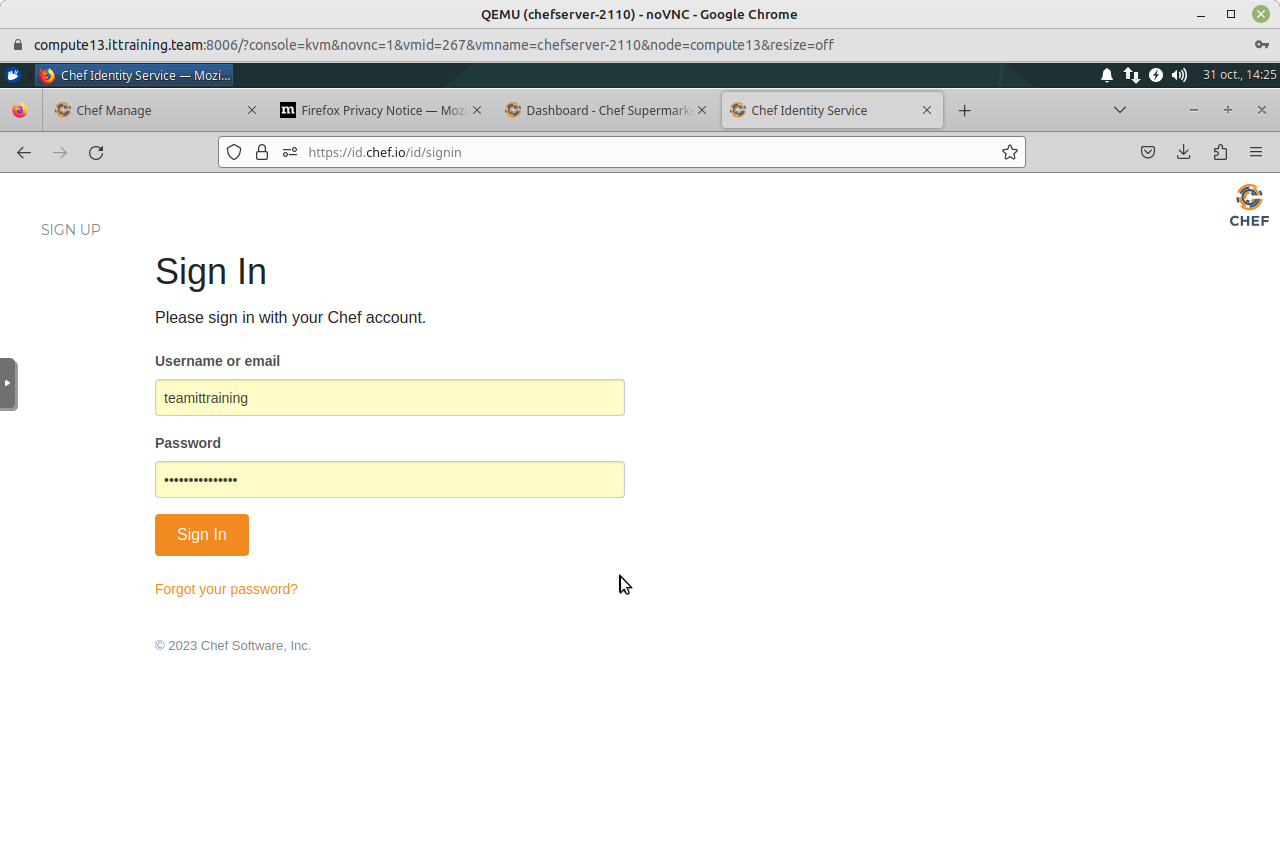Screen dimensions: 1280x863
Task: Open the Firefox hamburger application menu
Action: click(x=1256, y=152)
